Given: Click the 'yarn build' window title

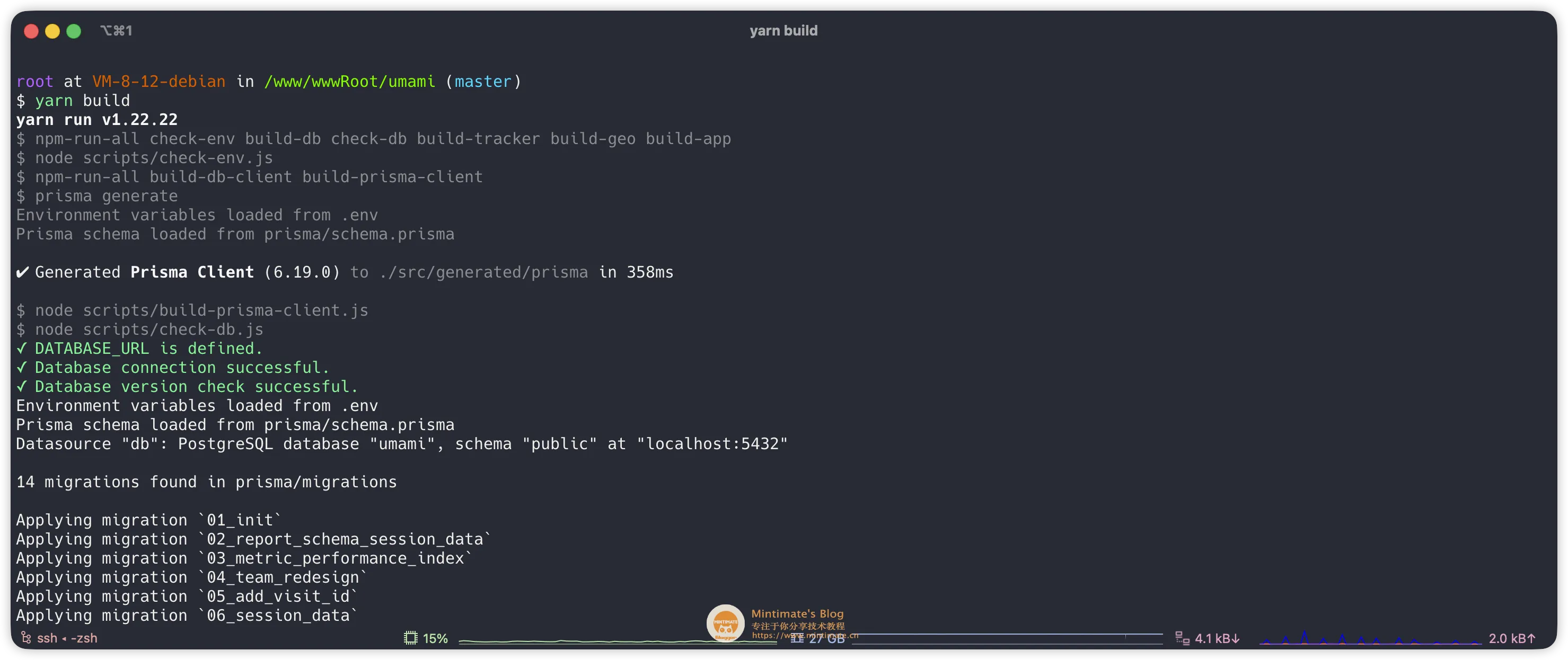Looking at the screenshot, I should (x=783, y=30).
